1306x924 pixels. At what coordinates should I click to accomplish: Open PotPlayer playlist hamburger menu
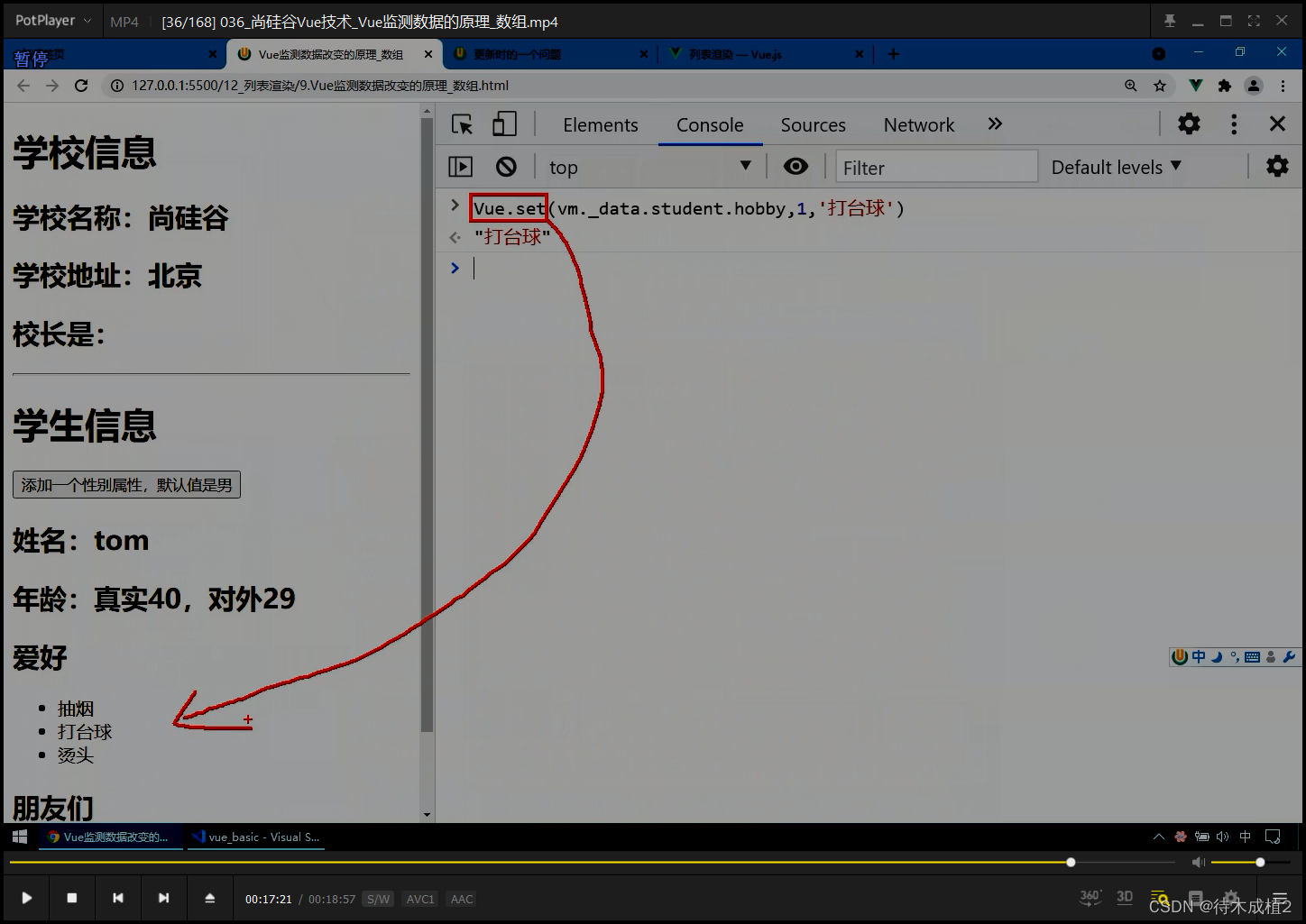point(1280,899)
